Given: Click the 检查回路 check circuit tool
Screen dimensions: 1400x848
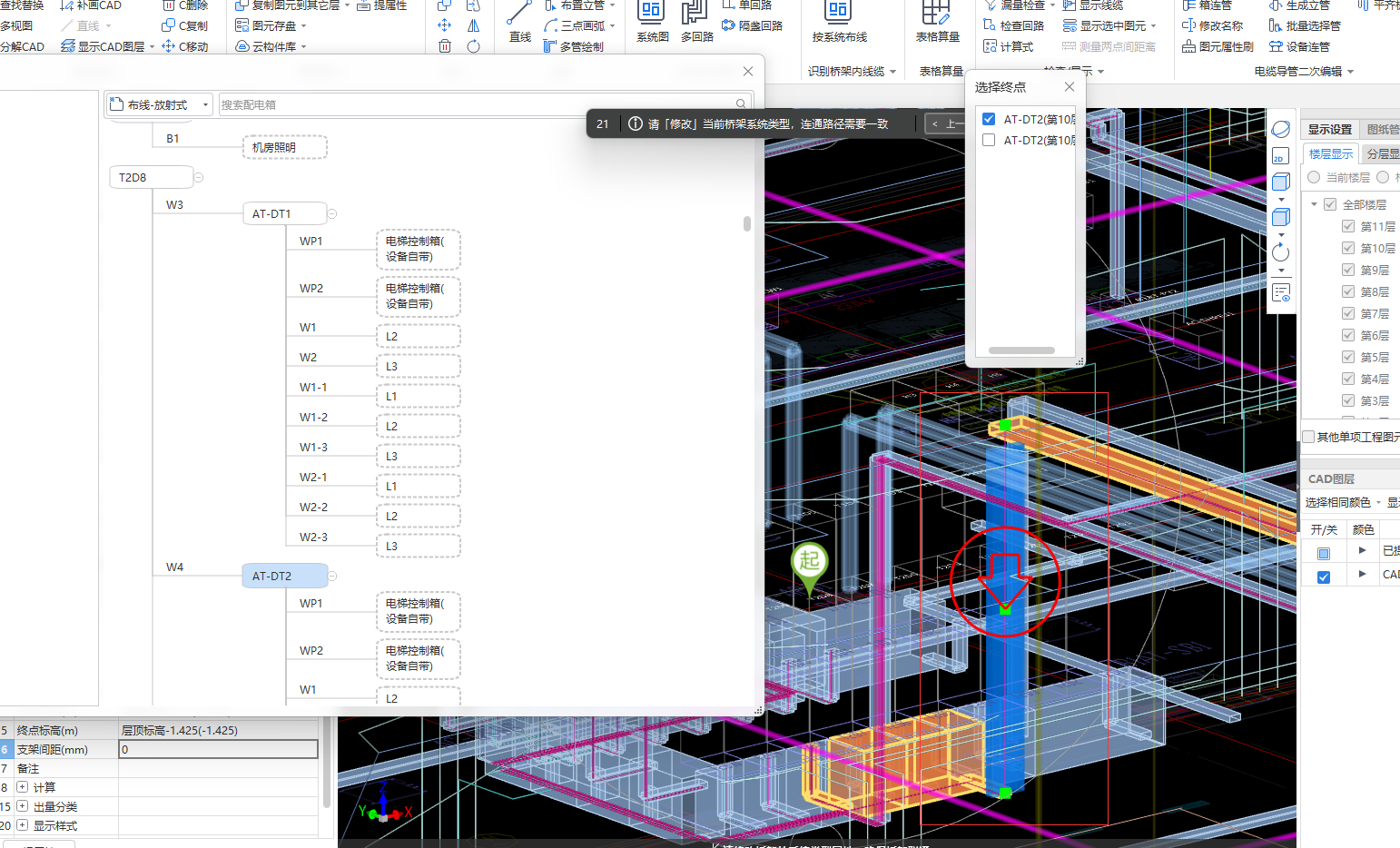Looking at the screenshot, I should (1013, 25).
